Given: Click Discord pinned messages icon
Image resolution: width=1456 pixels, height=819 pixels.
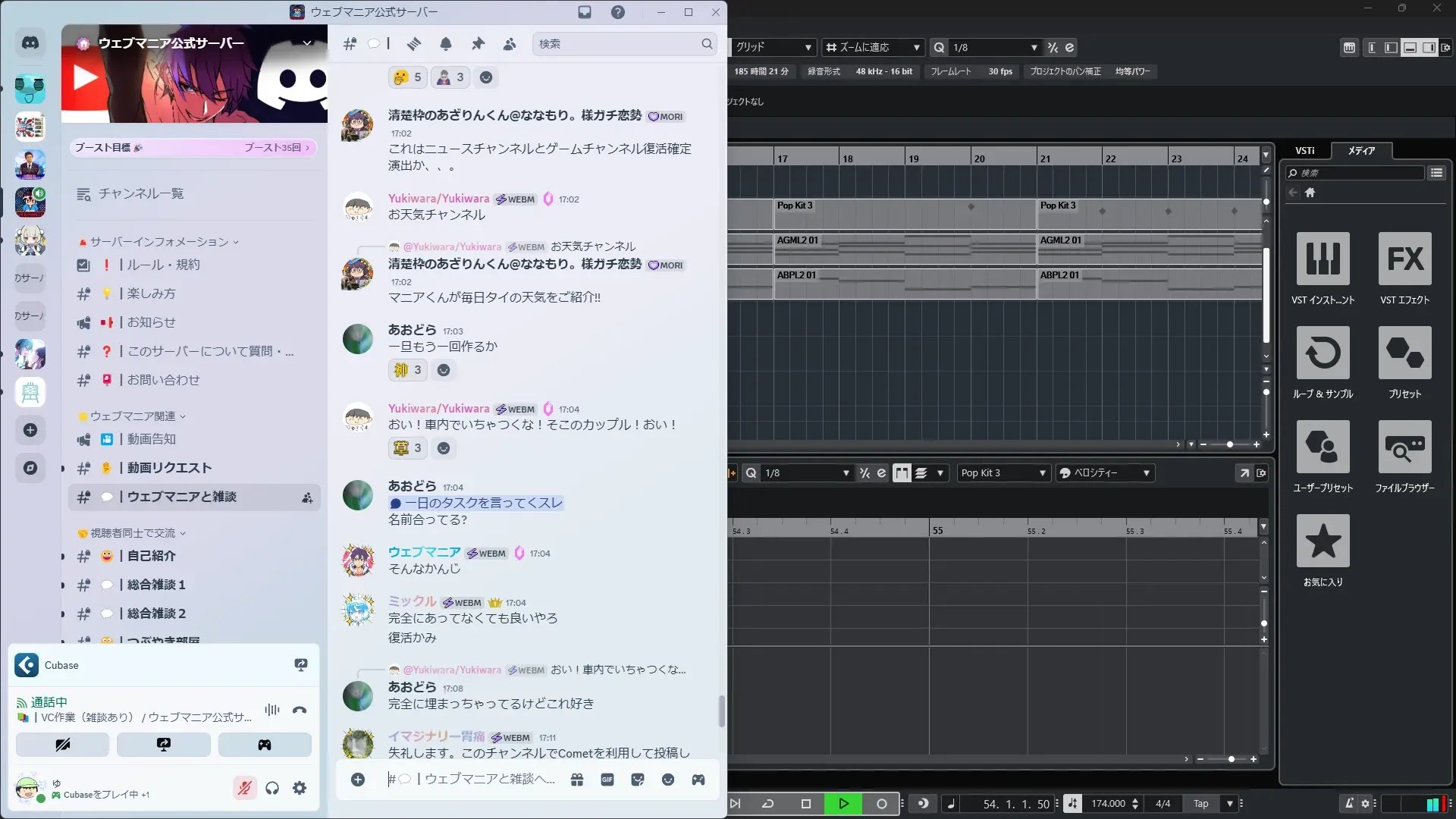Looking at the screenshot, I should click(x=478, y=44).
